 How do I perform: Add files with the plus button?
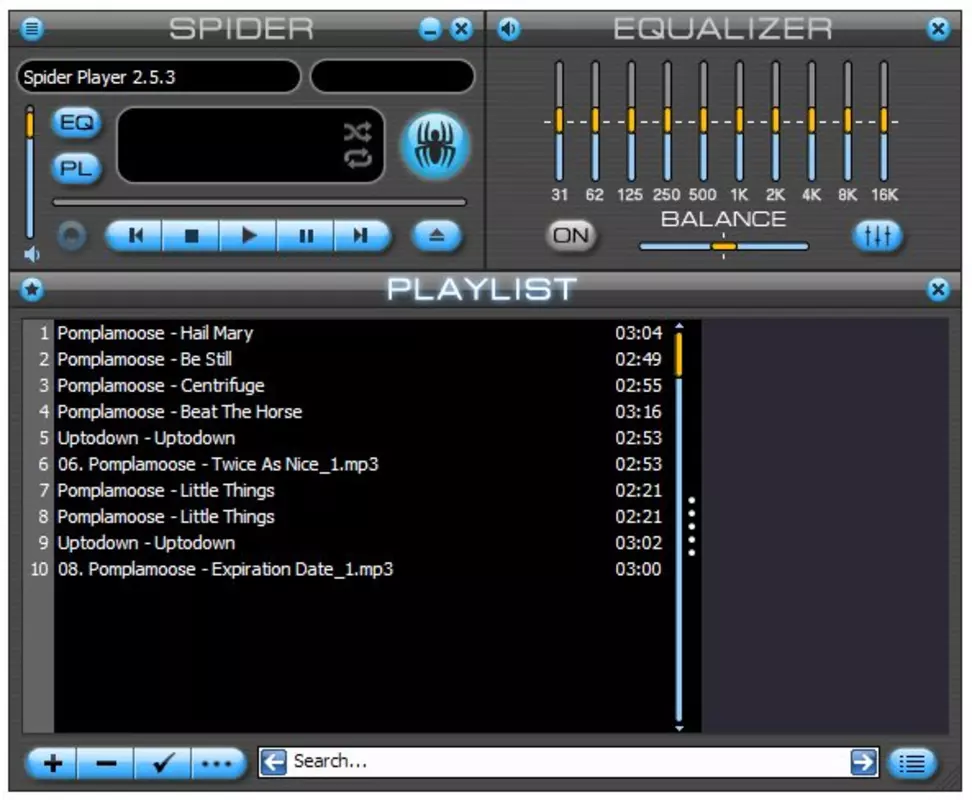point(53,763)
